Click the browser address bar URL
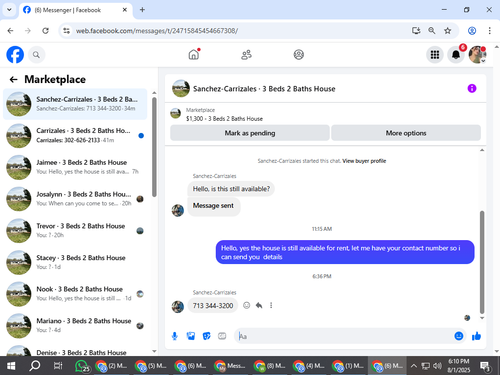Viewport: 500px width, 375px height. (157, 31)
